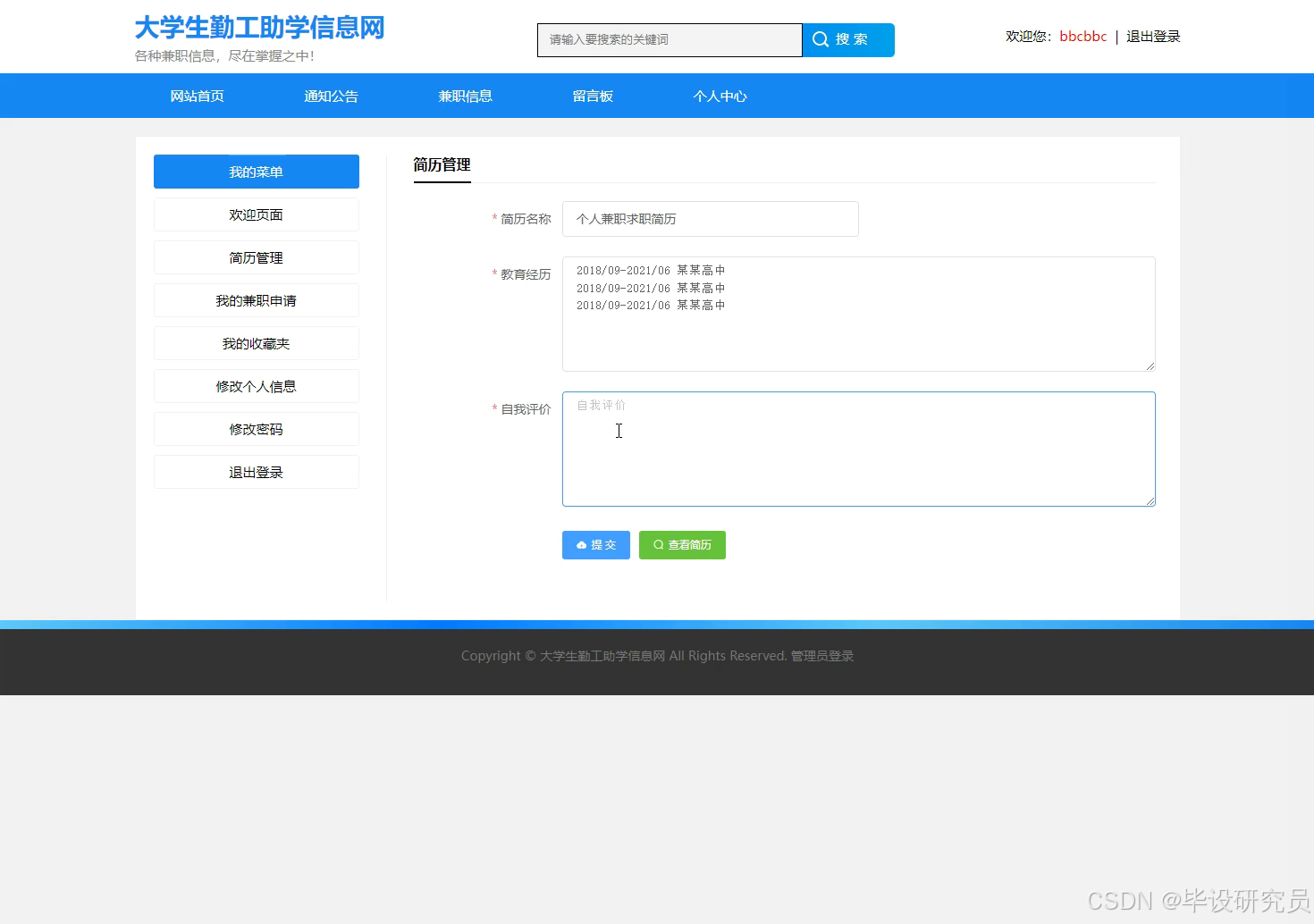Click 退出登录 link in header

(x=1153, y=37)
